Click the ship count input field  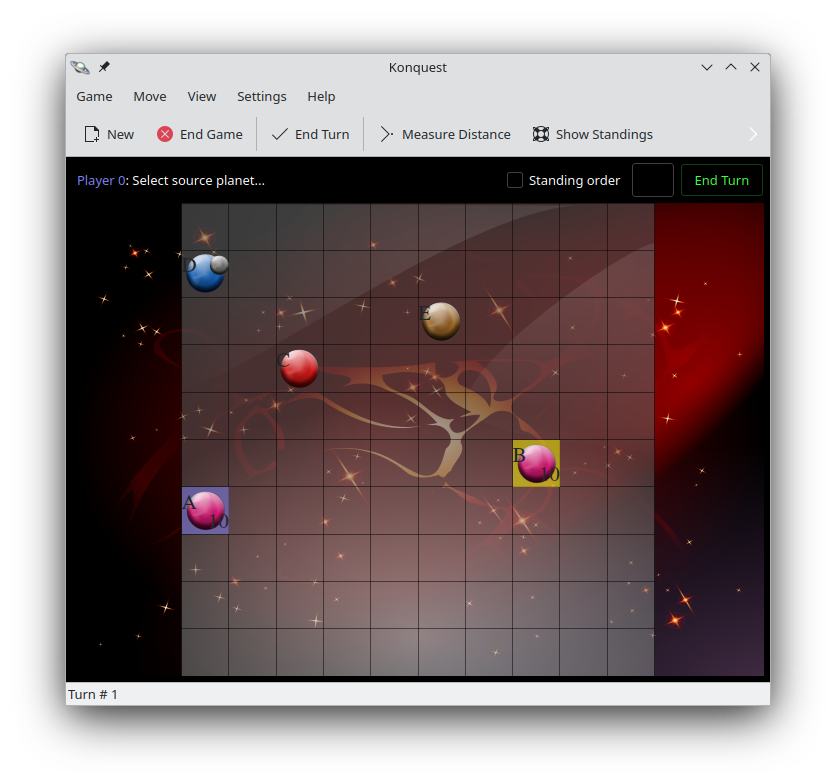pyautogui.click(x=652, y=180)
